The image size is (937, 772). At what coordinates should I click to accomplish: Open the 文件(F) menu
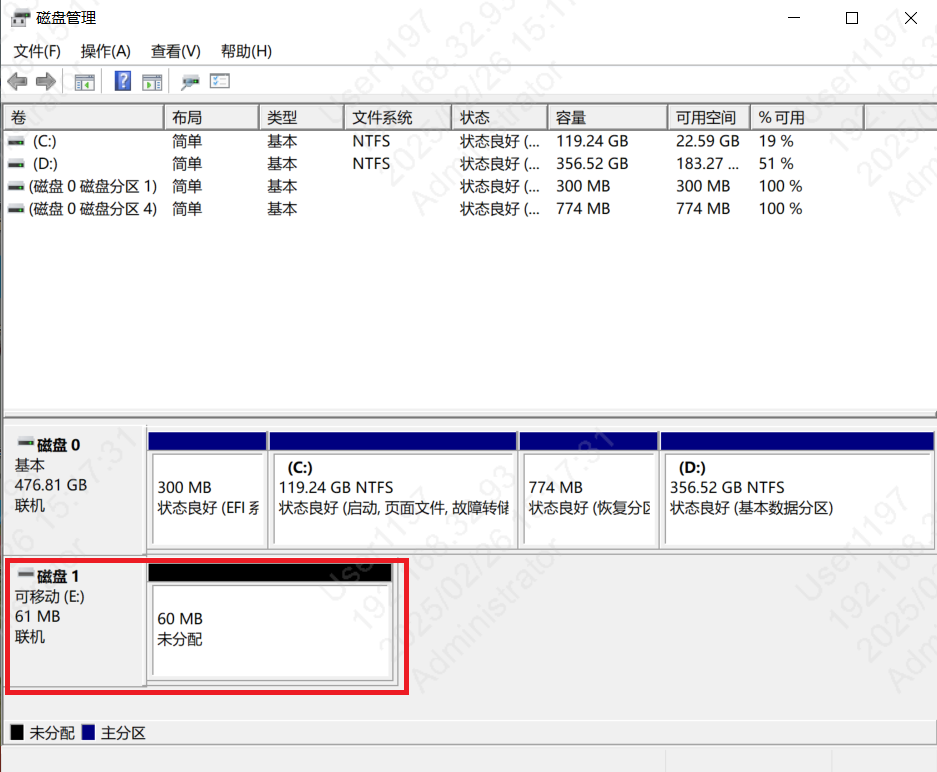pyautogui.click(x=36, y=51)
